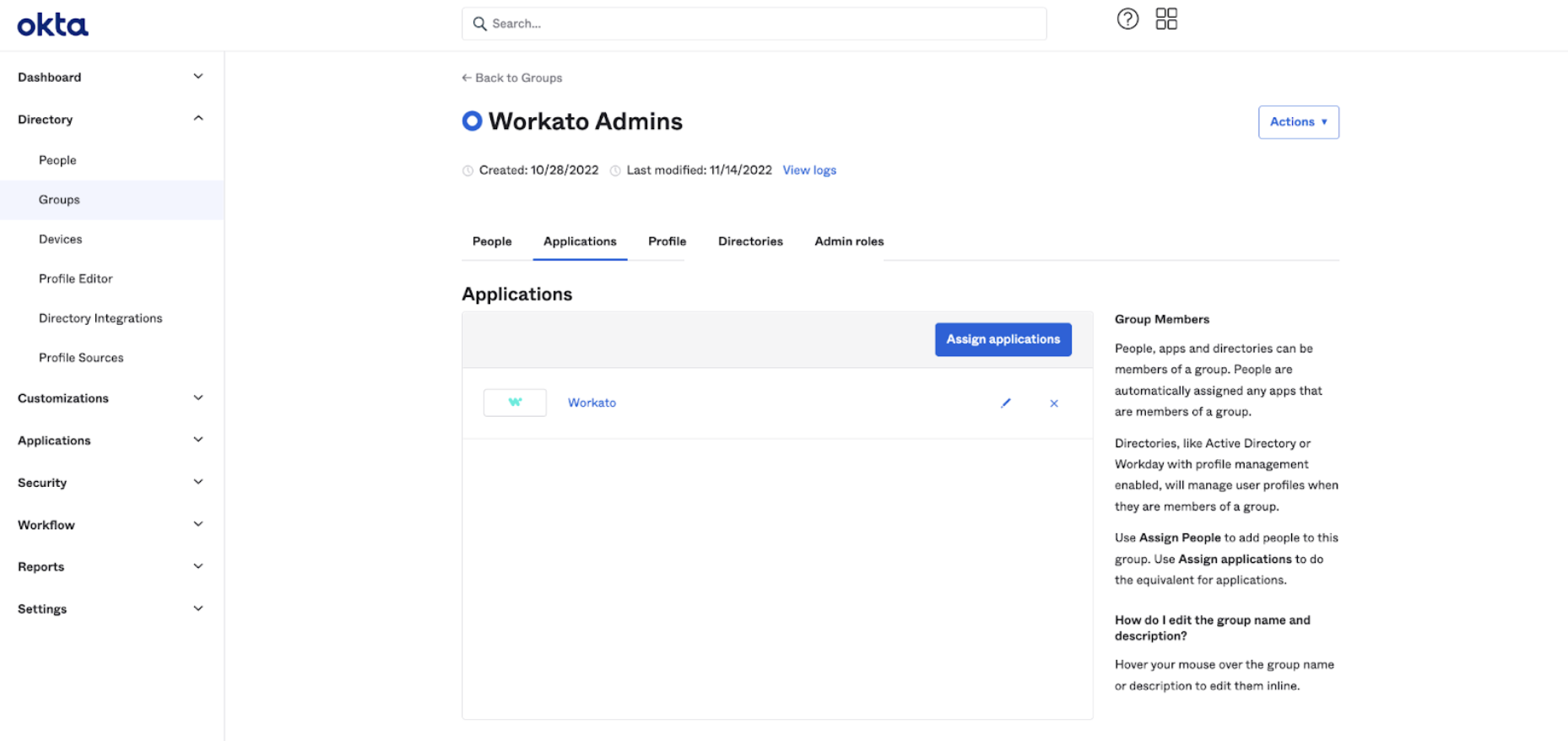This screenshot has width=1568, height=741.
Task: Click the search magnifier icon
Action: coord(479,24)
